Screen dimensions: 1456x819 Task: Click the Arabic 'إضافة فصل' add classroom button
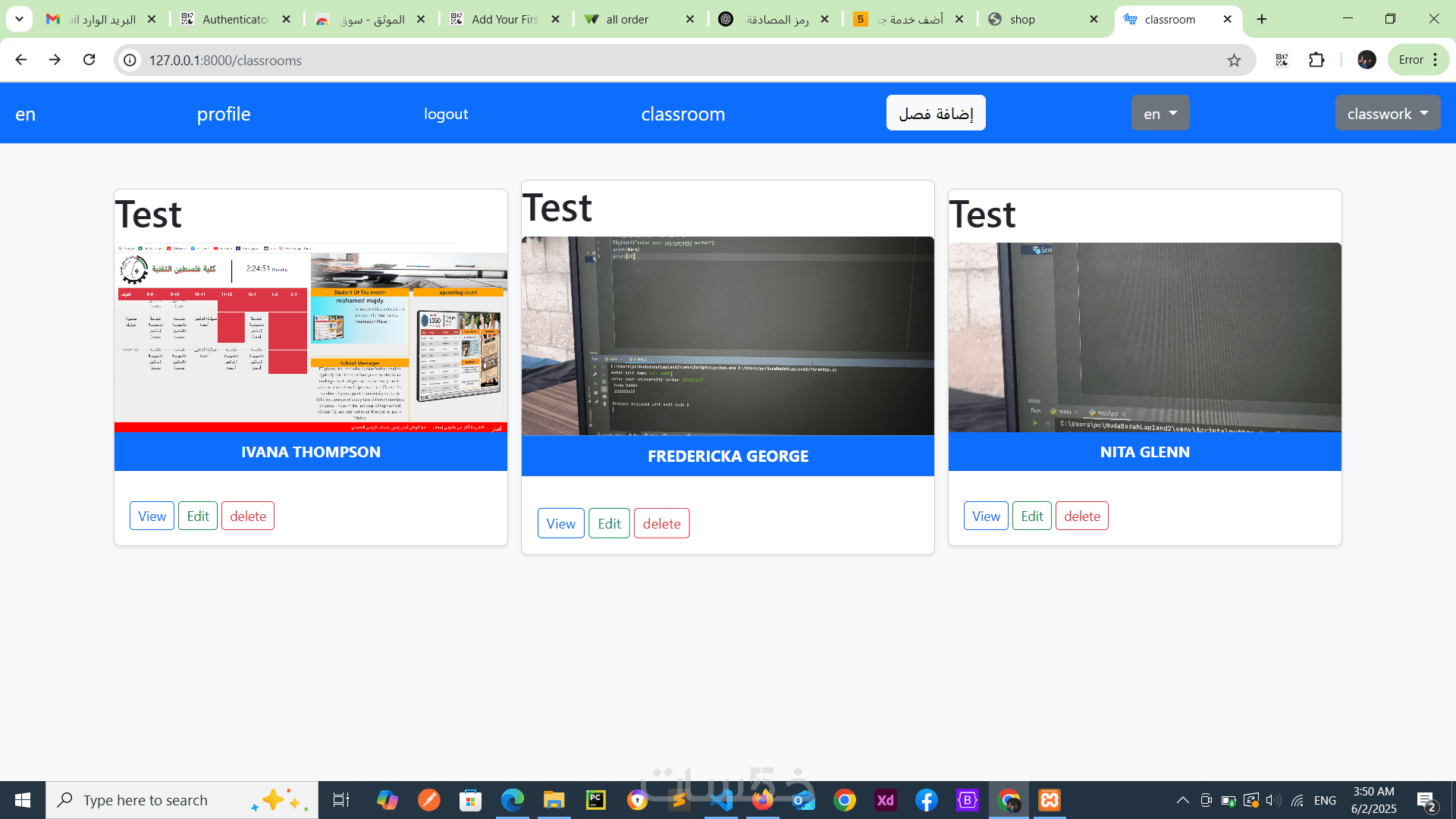click(935, 113)
